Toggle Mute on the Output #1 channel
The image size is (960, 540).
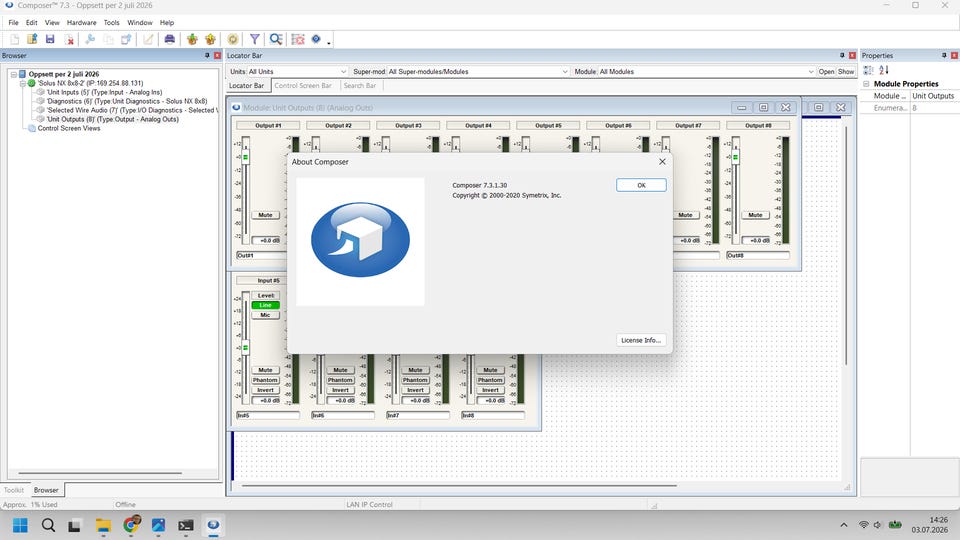[x=265, y=215]
